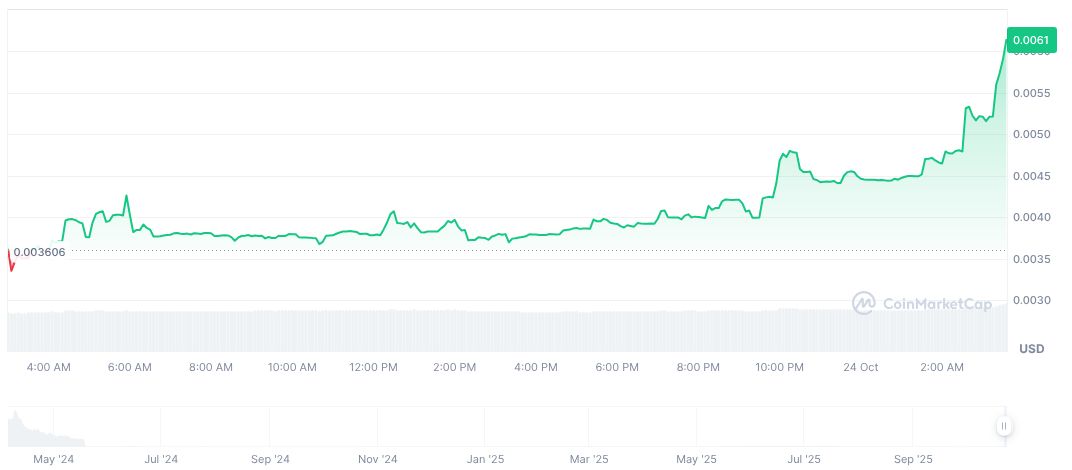Select Jul '24 on the navigator timeline

(x=160, y=459)
